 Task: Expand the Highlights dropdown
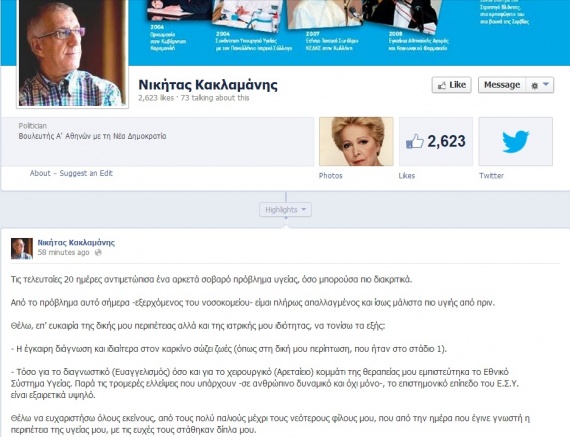(x=285, y=210)
